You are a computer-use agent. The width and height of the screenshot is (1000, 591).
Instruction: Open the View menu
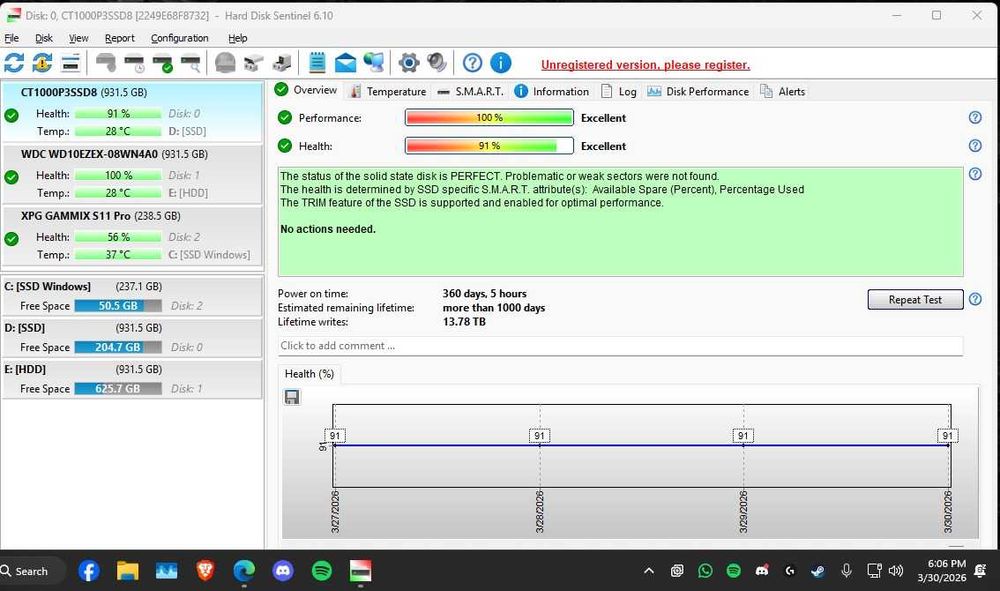(78, 38)
